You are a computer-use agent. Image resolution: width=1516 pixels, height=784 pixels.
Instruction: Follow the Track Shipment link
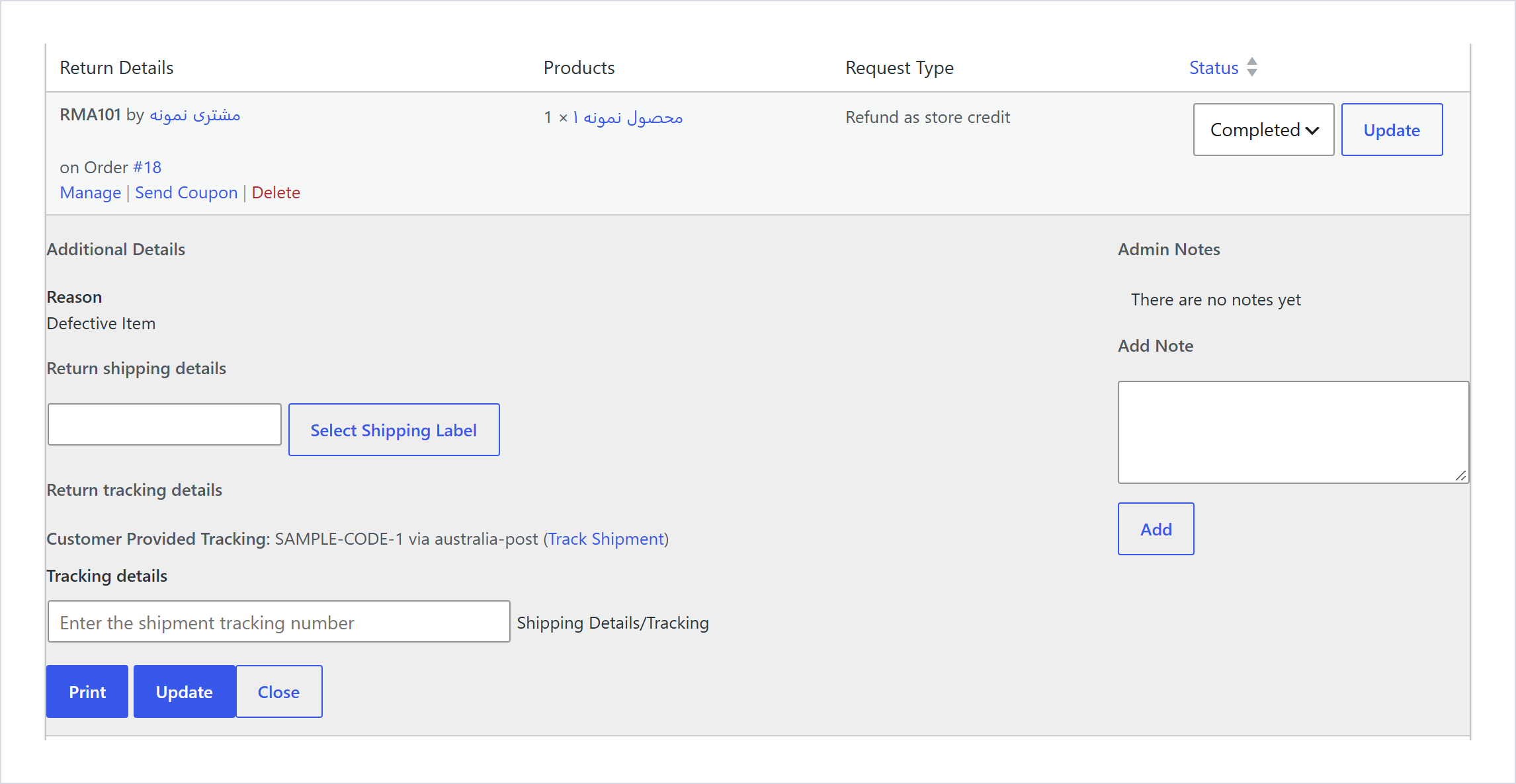coord(606,539)
